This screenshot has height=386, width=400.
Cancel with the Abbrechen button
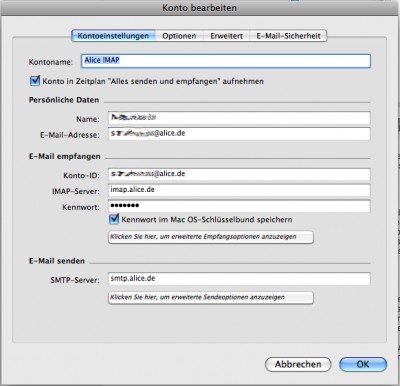coord(298,364)
